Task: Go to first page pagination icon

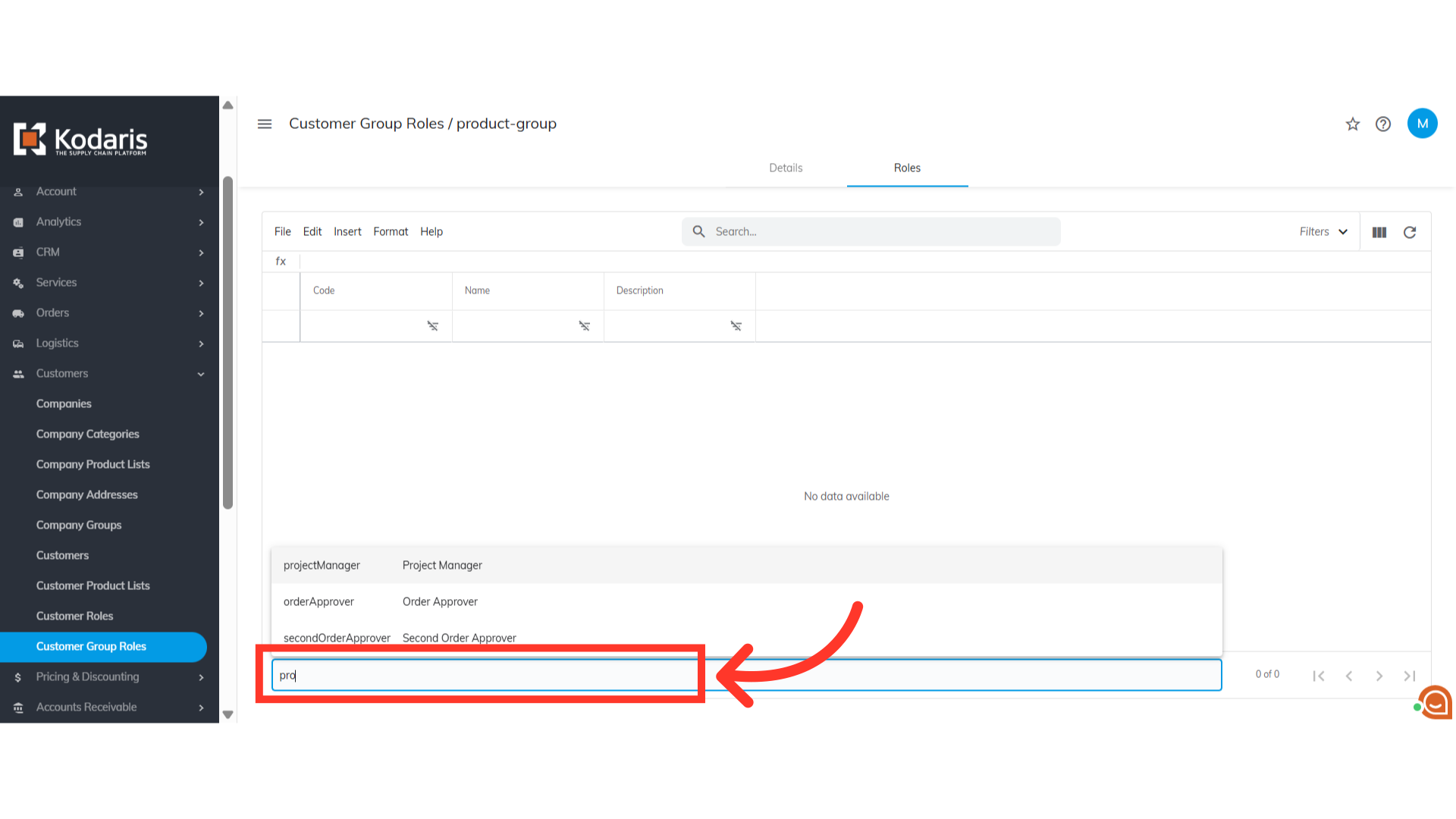Action: tap(1319, 676)
